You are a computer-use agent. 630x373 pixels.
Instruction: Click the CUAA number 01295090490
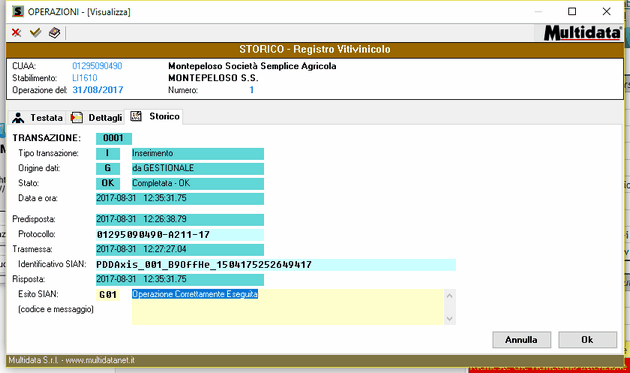97,66
